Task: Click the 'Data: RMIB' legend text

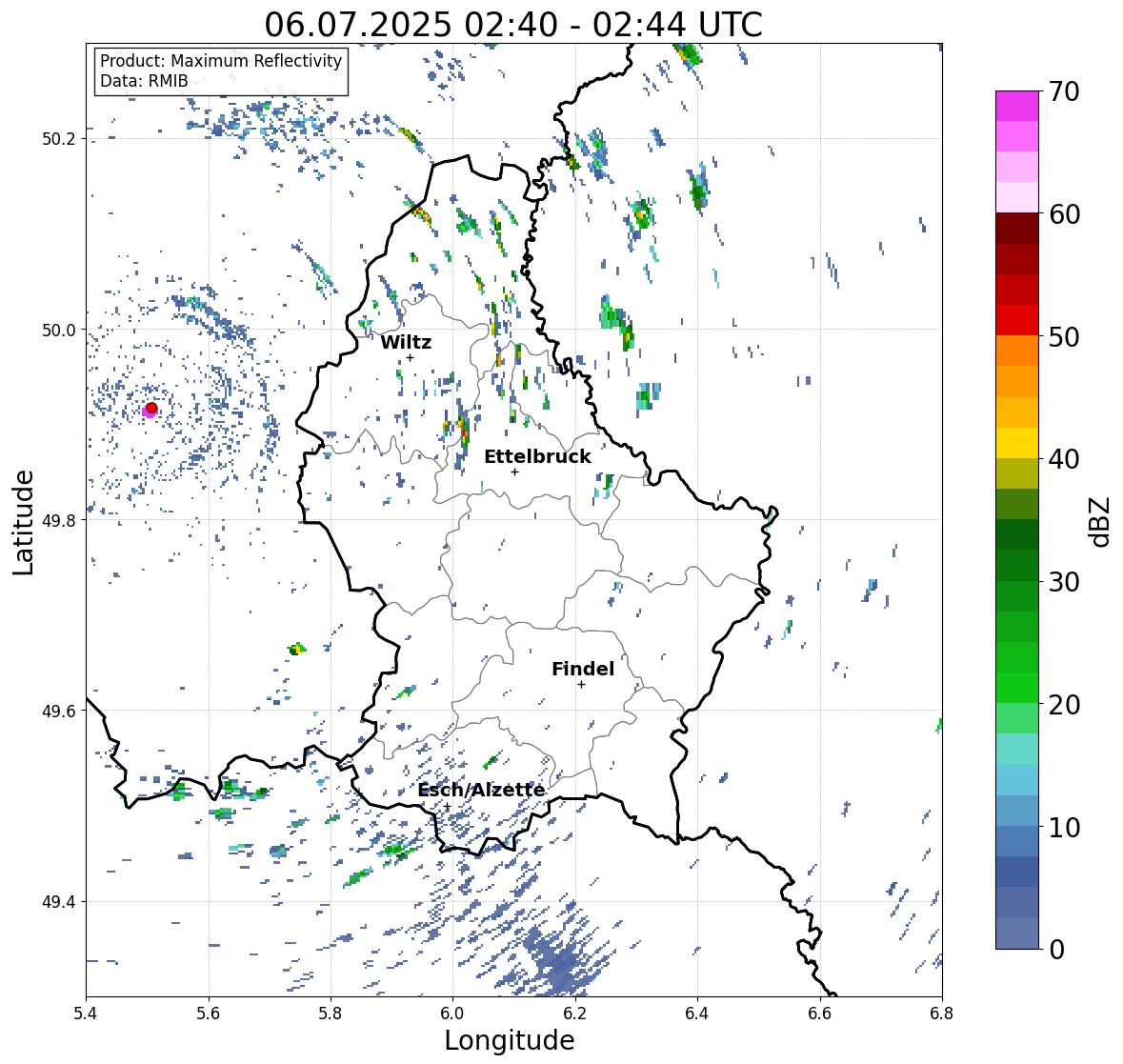Action: 144,81
